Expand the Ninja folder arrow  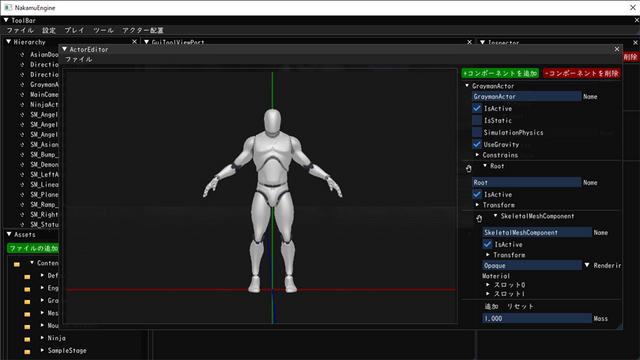pos(42,338)
